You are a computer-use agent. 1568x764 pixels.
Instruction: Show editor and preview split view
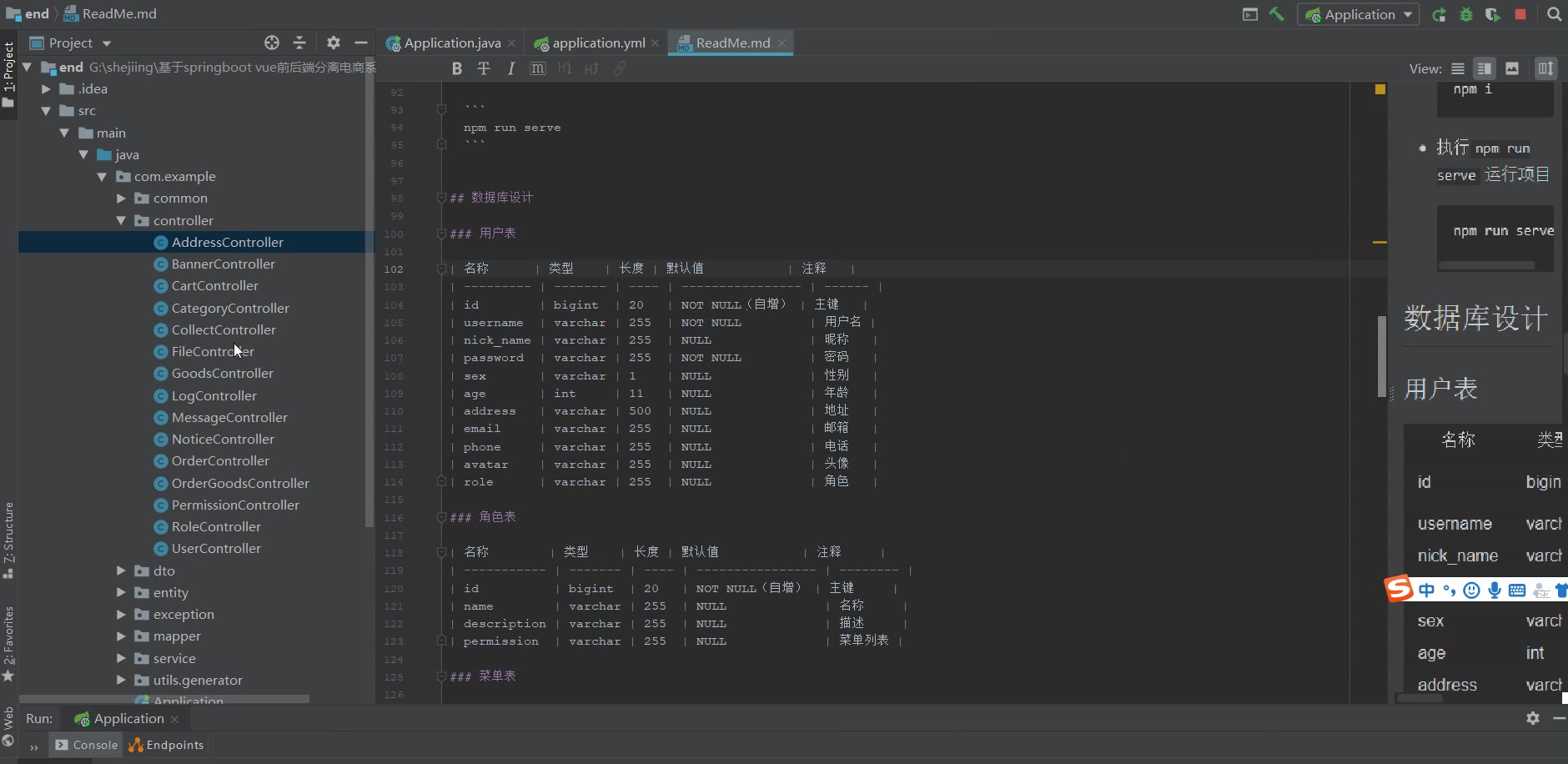click(x=1485, y=68)
